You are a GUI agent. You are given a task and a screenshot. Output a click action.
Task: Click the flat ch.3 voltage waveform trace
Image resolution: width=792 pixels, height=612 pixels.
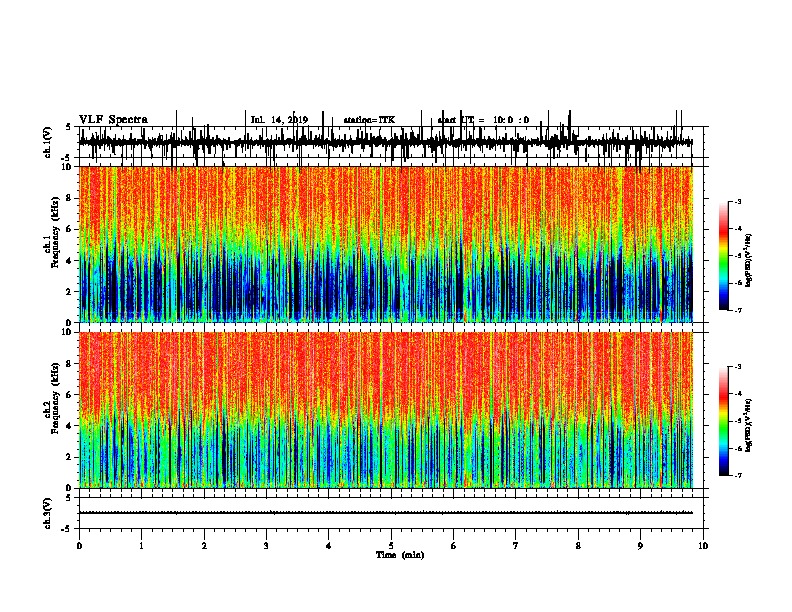point(386,513)
